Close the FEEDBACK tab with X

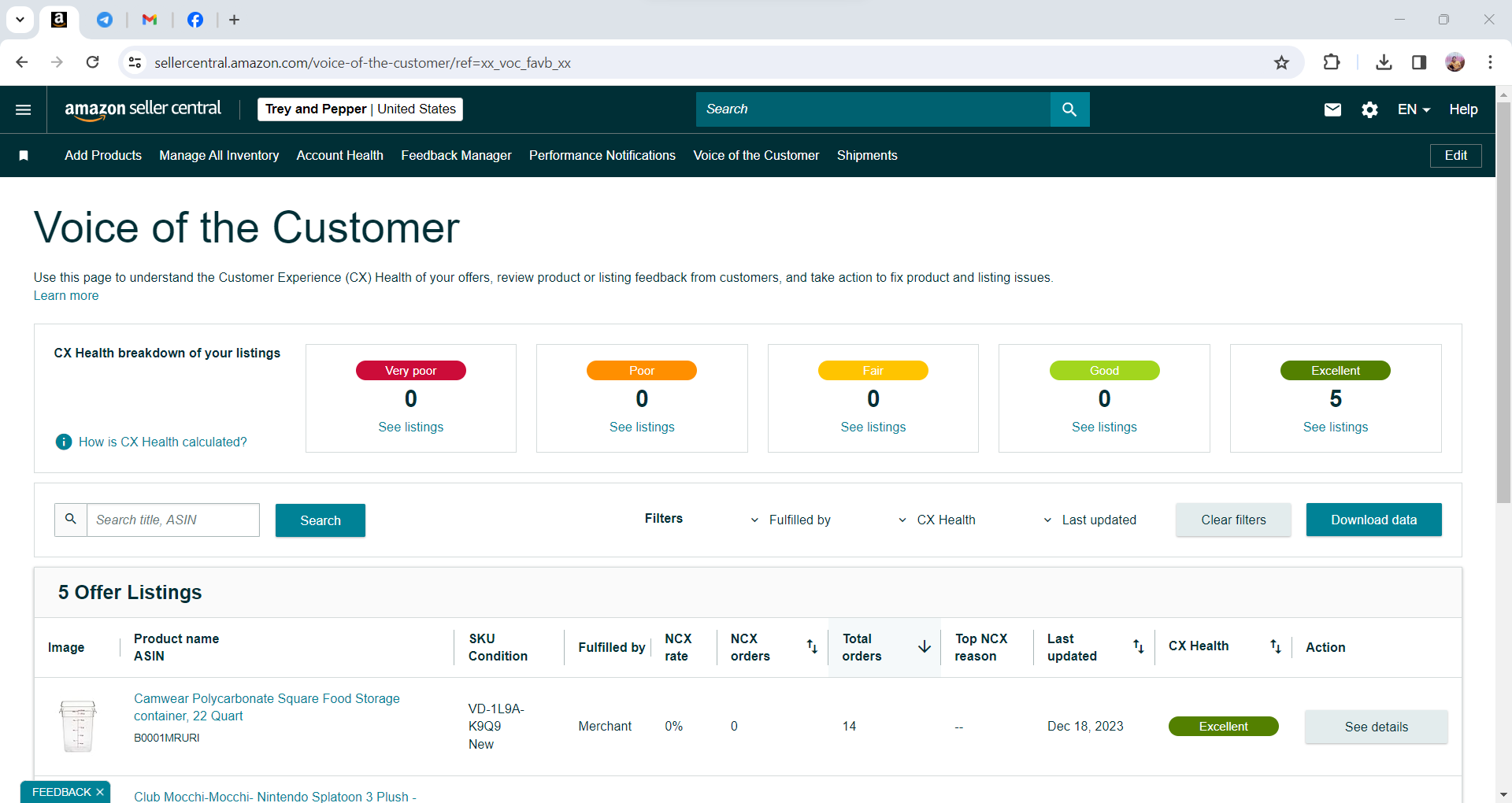(x=100, y=792)
